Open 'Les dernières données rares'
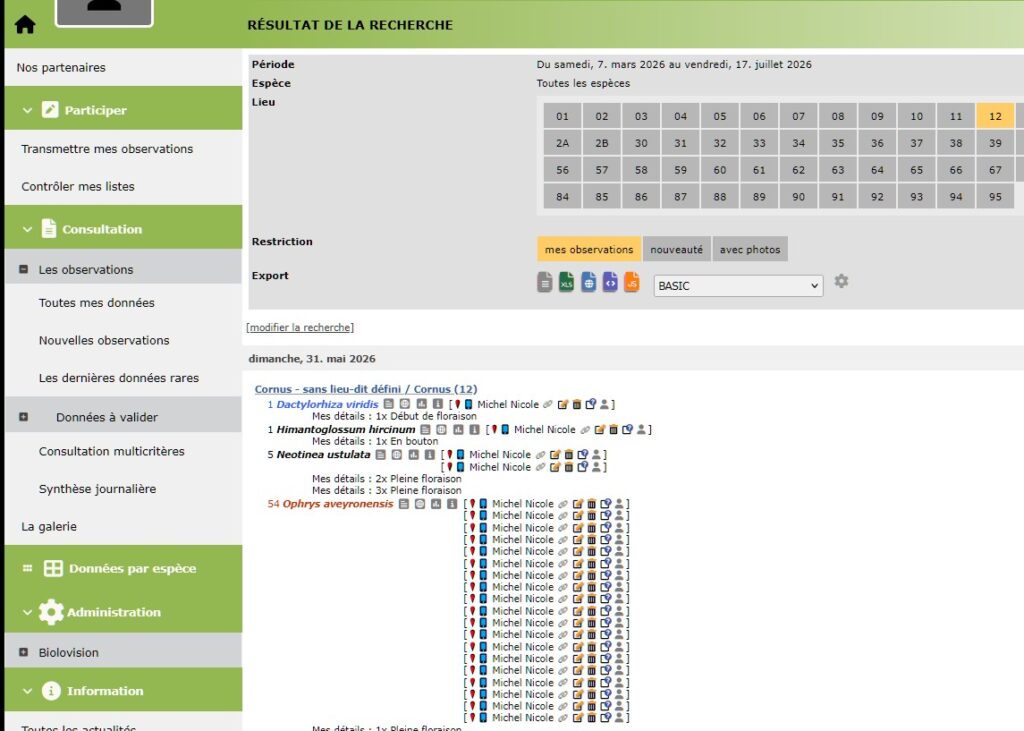This screenshot has width=1024, height=731. (x=119, y=378)
